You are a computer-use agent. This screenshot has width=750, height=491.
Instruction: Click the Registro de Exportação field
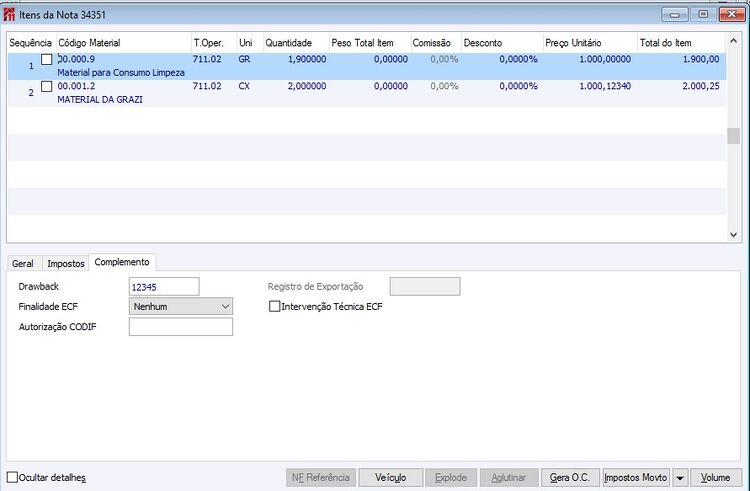pyautogui.click(x=425, y=286)
